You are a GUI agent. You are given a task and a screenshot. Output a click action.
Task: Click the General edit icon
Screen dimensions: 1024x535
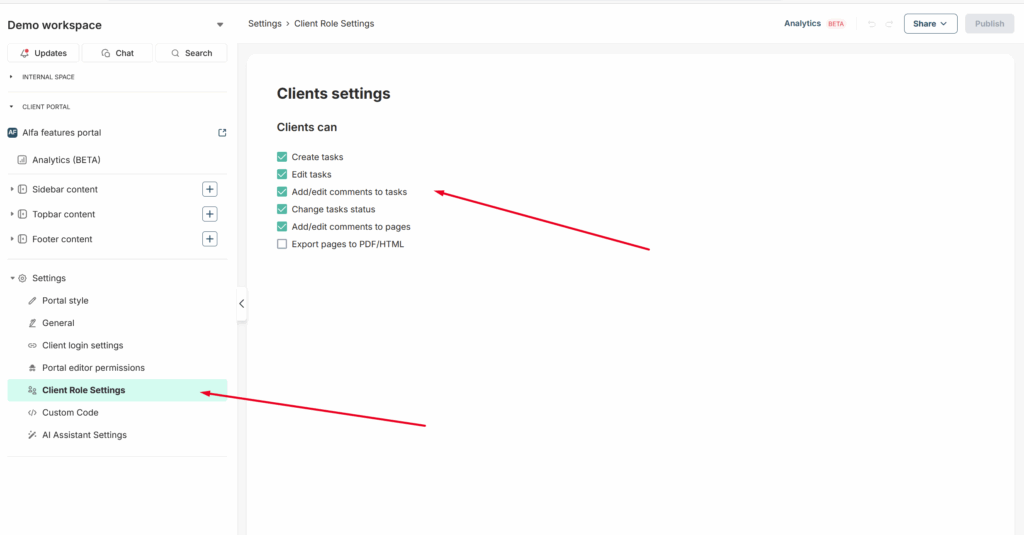pyautogui.click(x=32, y=323)
